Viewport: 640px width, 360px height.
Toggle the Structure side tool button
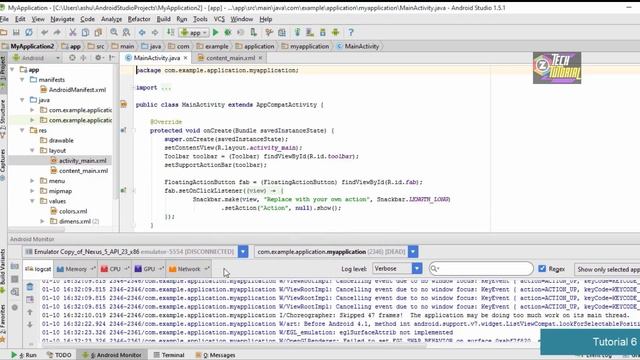(x=3, y=118)
